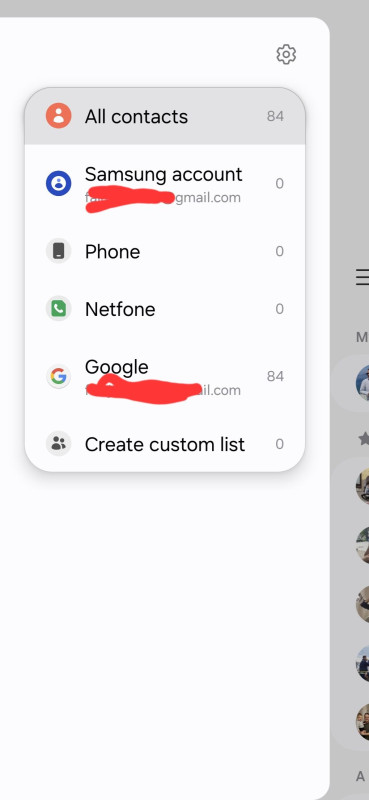Click the blue Samsung account icon
Viewport: 369px width, 800px height.
click(x=59, y=183)
